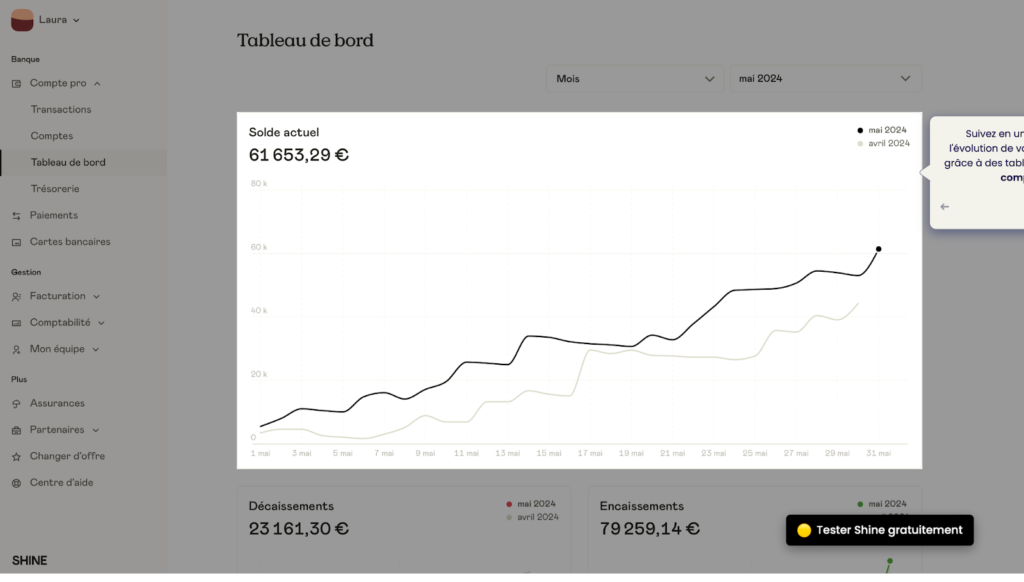Open the mai 2024 date dropdown
Viewport: 1024px width, 582px height.
[x=825, y=79]
